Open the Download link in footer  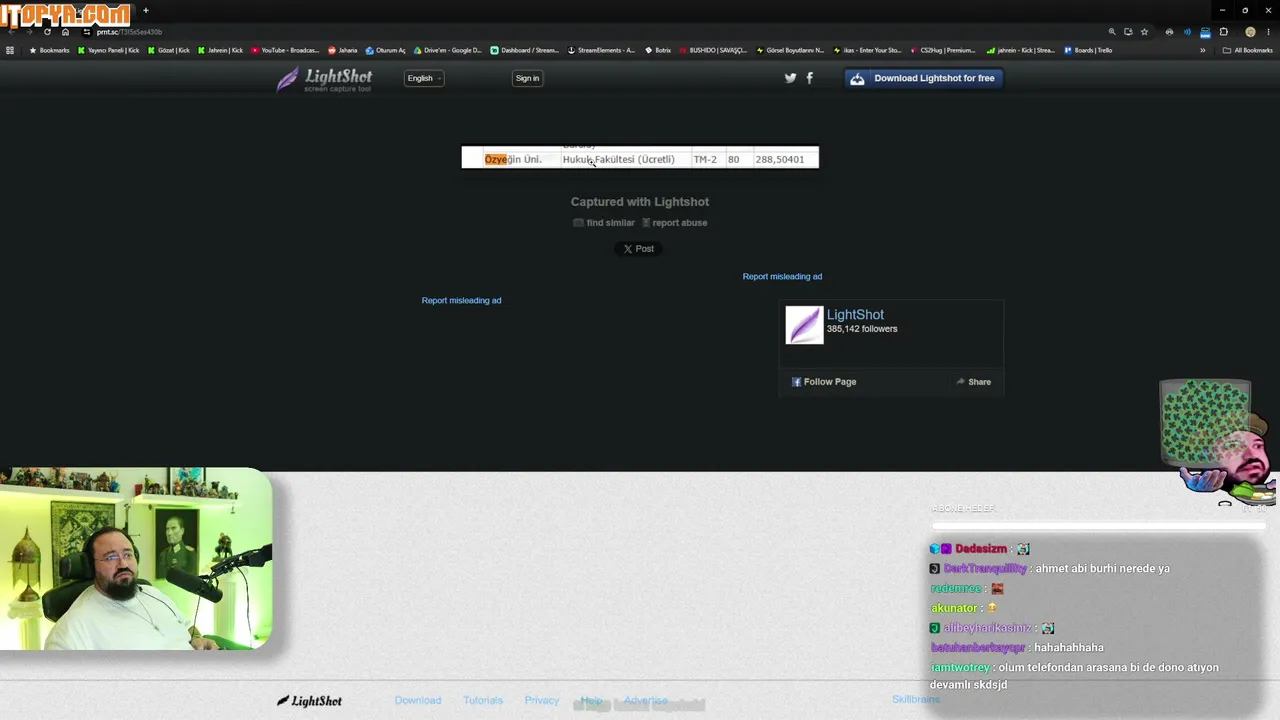point(418,700)
